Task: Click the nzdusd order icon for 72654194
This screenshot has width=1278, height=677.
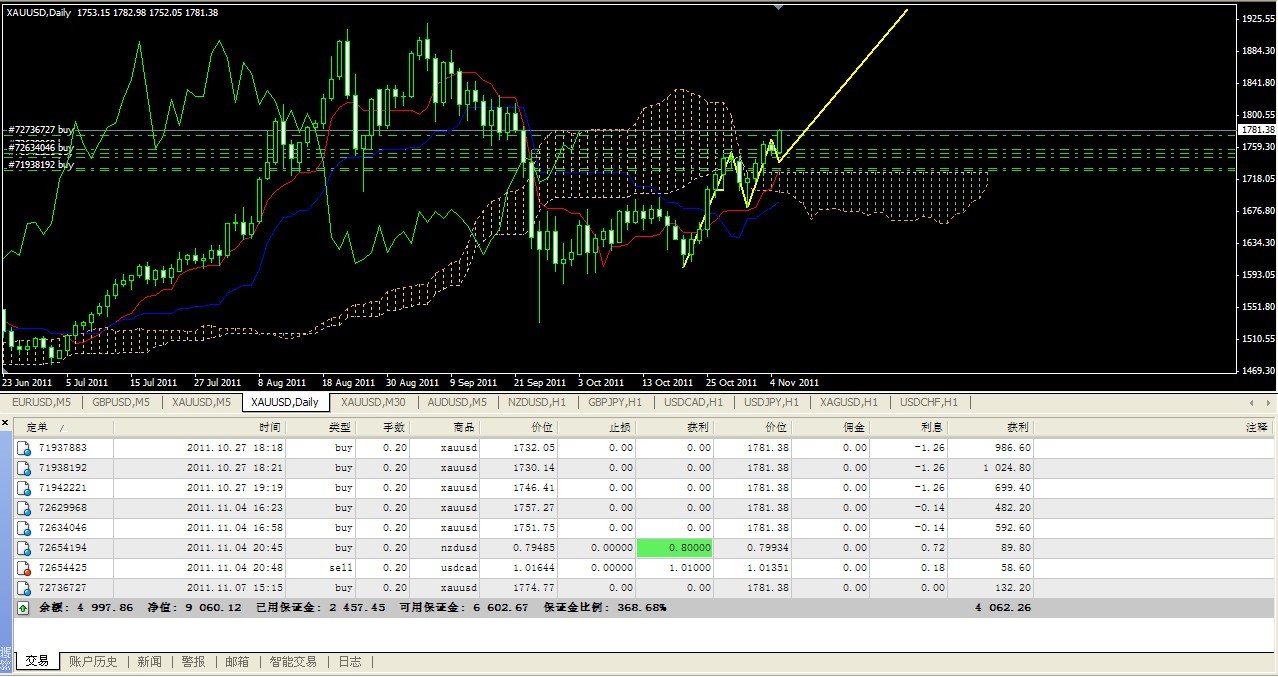Action: tap(24, 548)
